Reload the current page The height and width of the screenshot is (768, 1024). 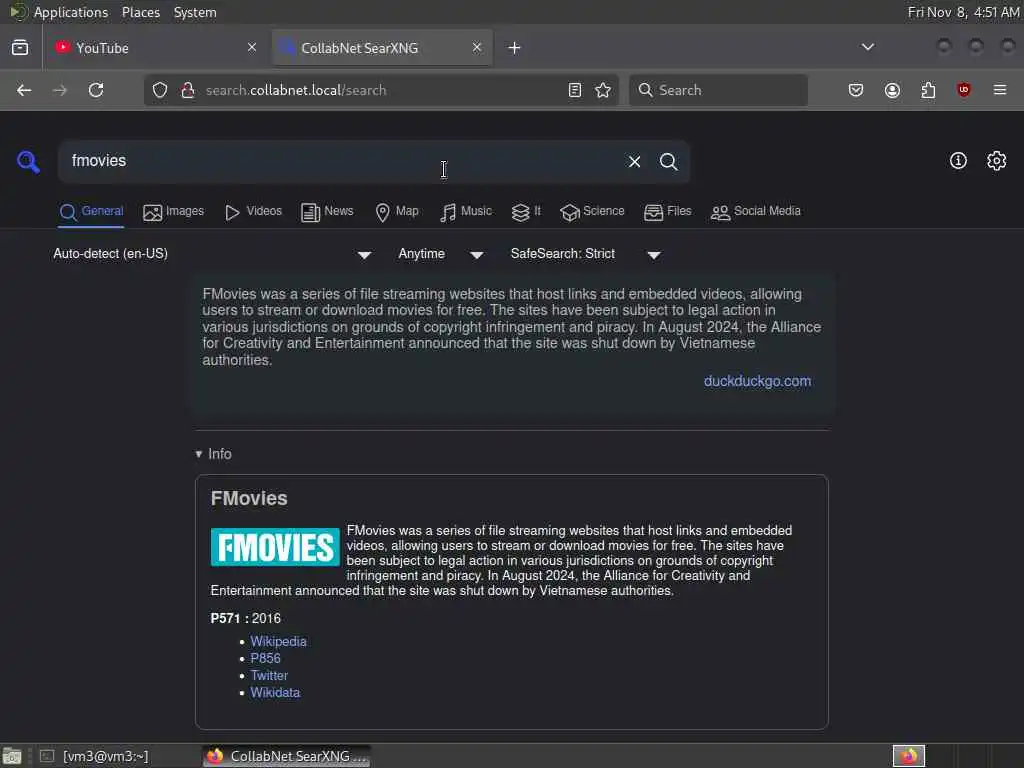[96, 90]
